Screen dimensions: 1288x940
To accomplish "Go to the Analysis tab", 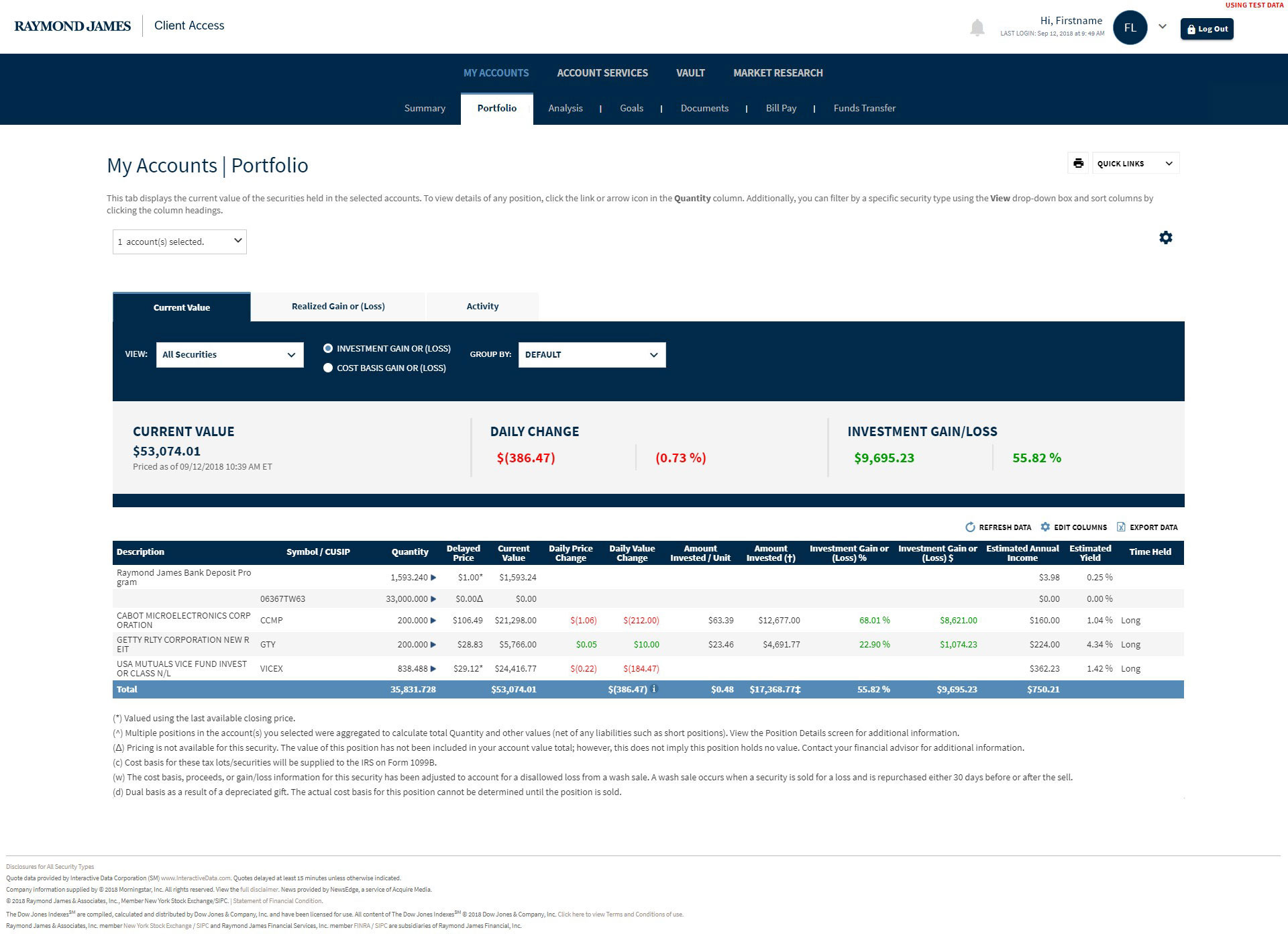I will (566, 108).
